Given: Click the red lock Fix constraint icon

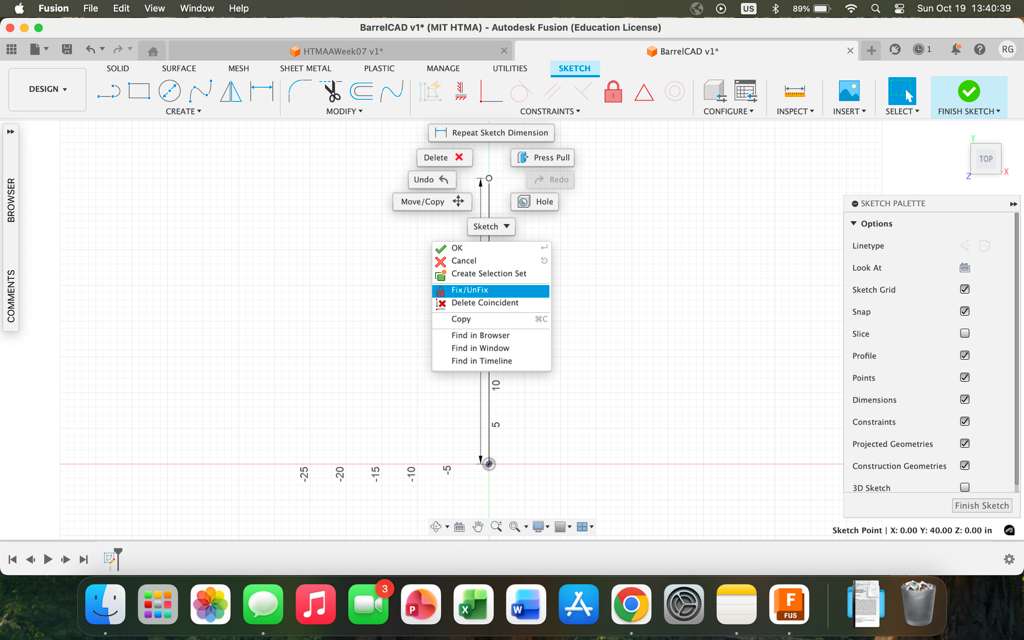Looking at the screenshot, I should tap(613, 93).
